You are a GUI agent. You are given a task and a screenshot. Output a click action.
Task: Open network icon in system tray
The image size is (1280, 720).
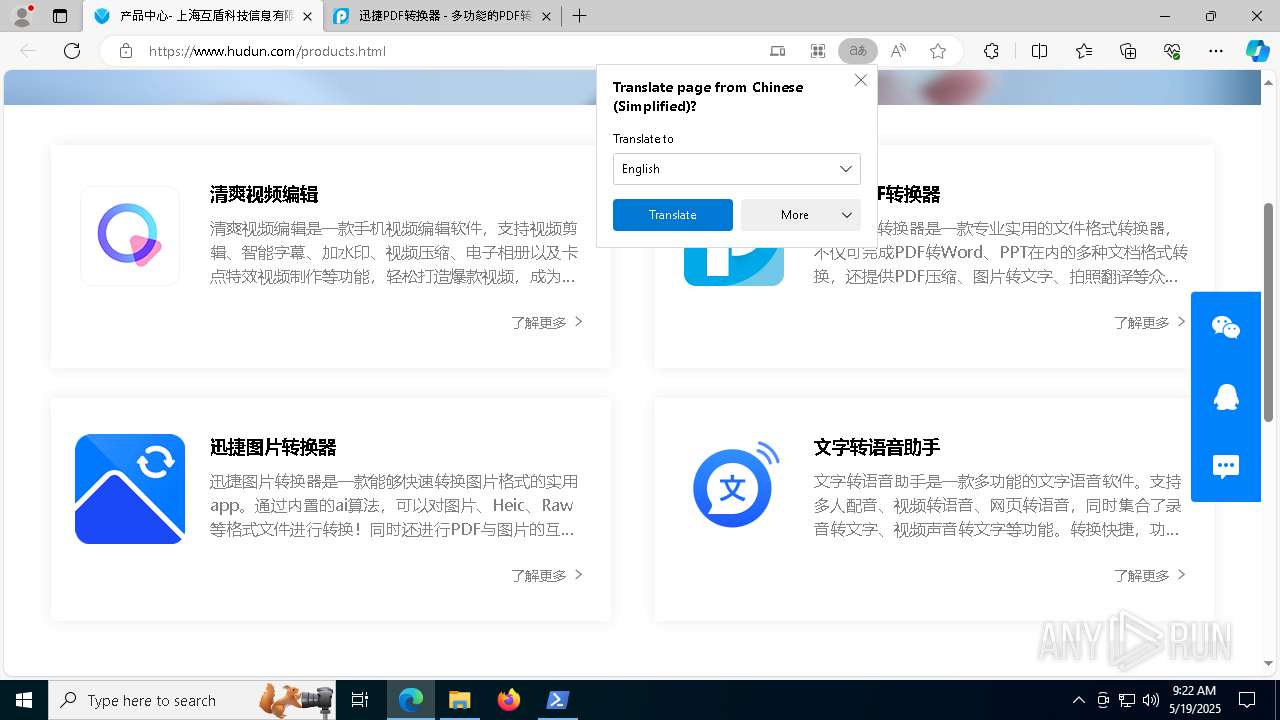[1126, 700]
